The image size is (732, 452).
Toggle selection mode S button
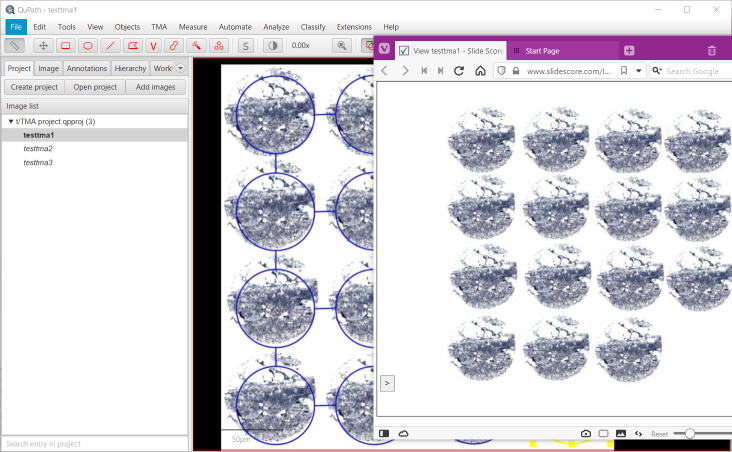click(245, 45)
